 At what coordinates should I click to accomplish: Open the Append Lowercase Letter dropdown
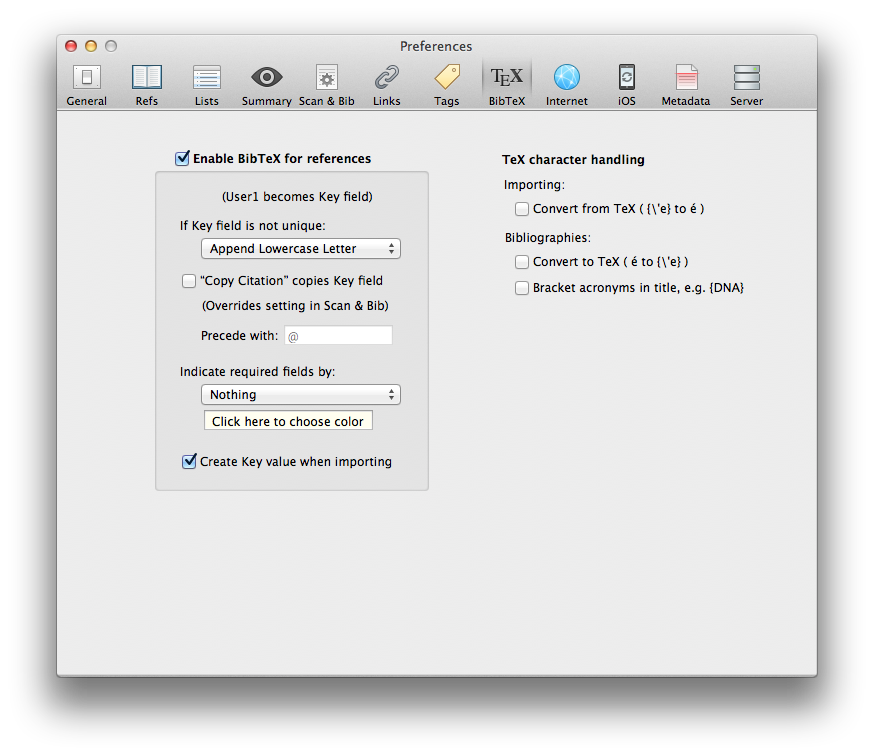tap(300, 249)
